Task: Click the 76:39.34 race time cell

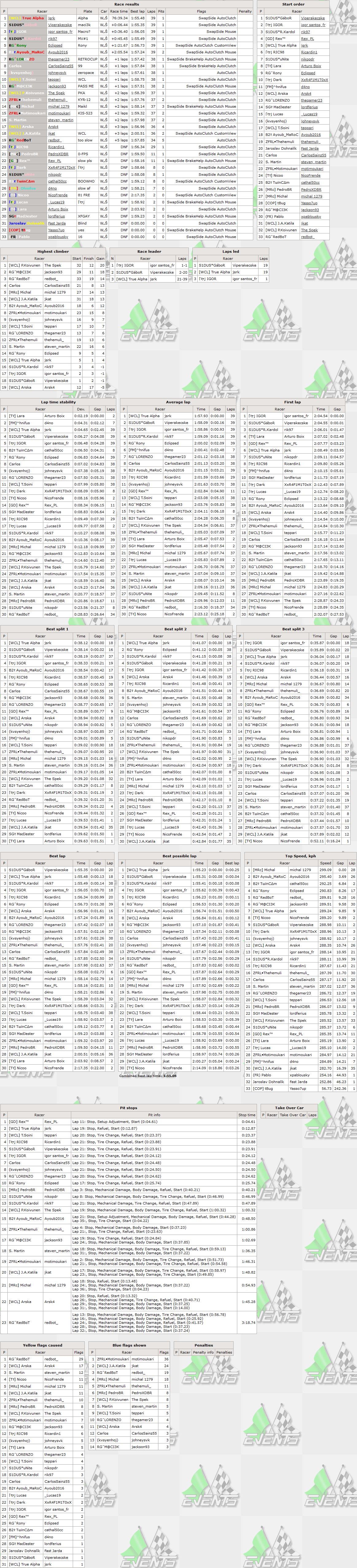Action: (119, 18)
